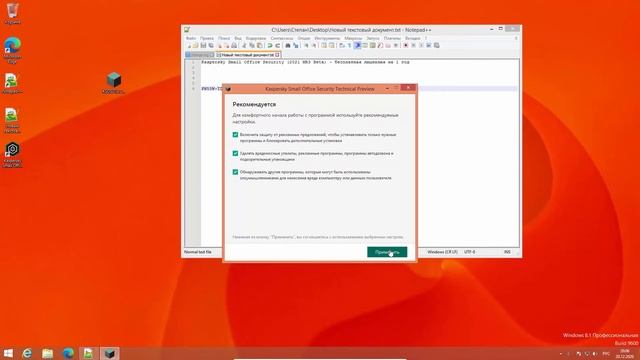Open Recycle Bin on the desktop
Image resolution: width=640 pixels, height=360 pixels.
pyautogui.click(x=12, y=13)
